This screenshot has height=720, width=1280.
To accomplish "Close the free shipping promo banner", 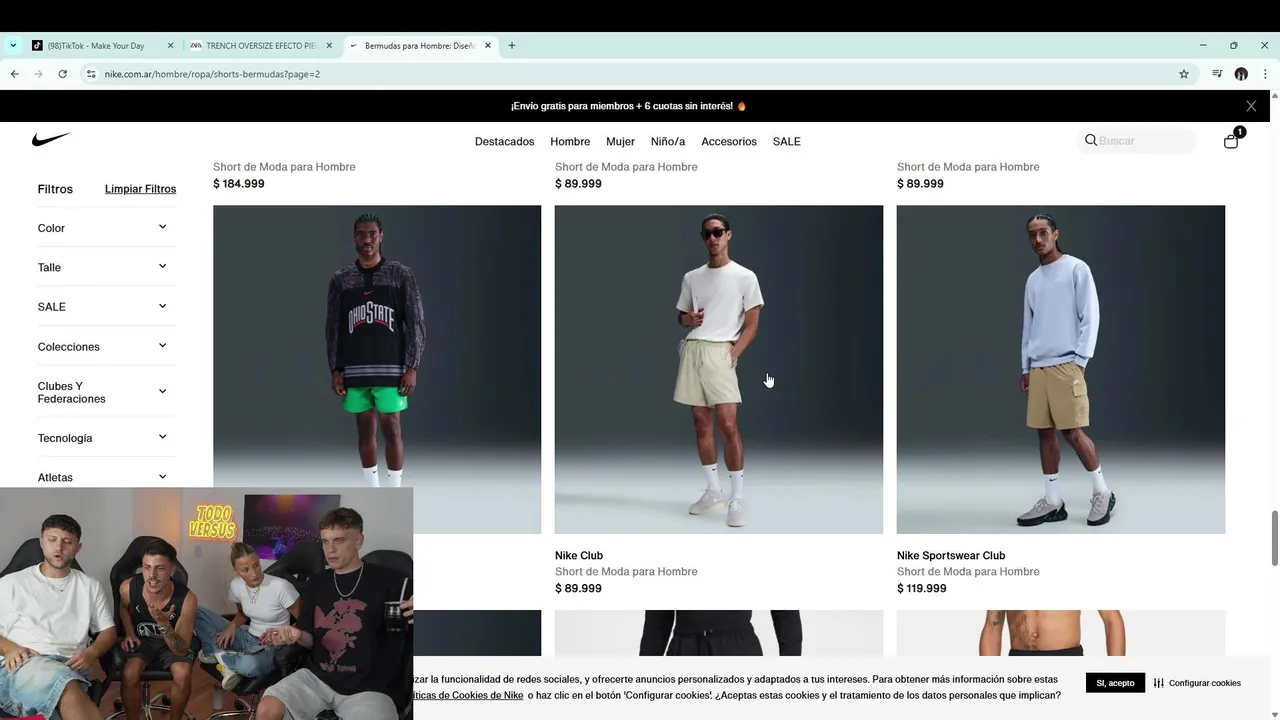I will (x=1251, y=106).
